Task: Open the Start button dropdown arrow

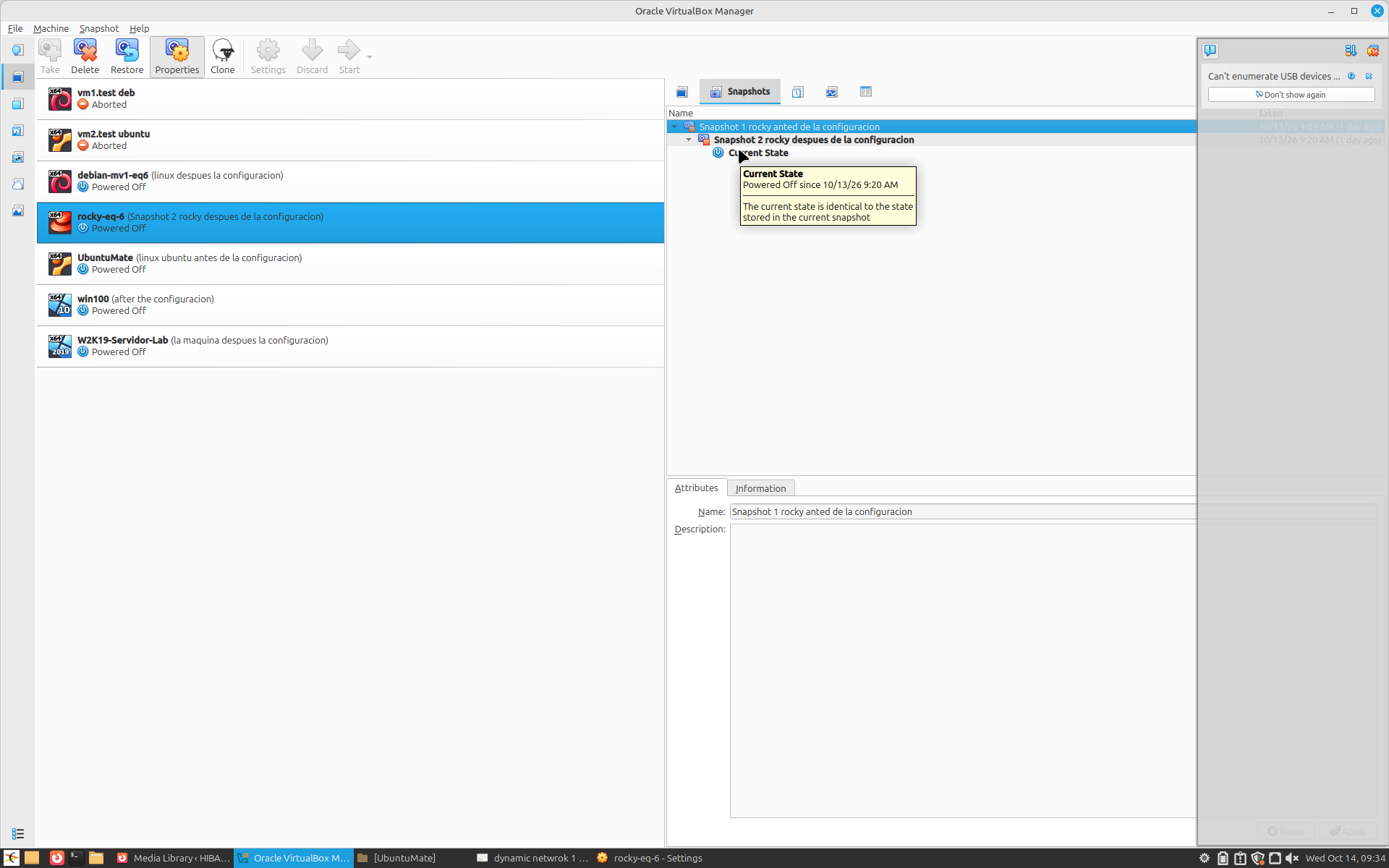Action: pos(370,56)
